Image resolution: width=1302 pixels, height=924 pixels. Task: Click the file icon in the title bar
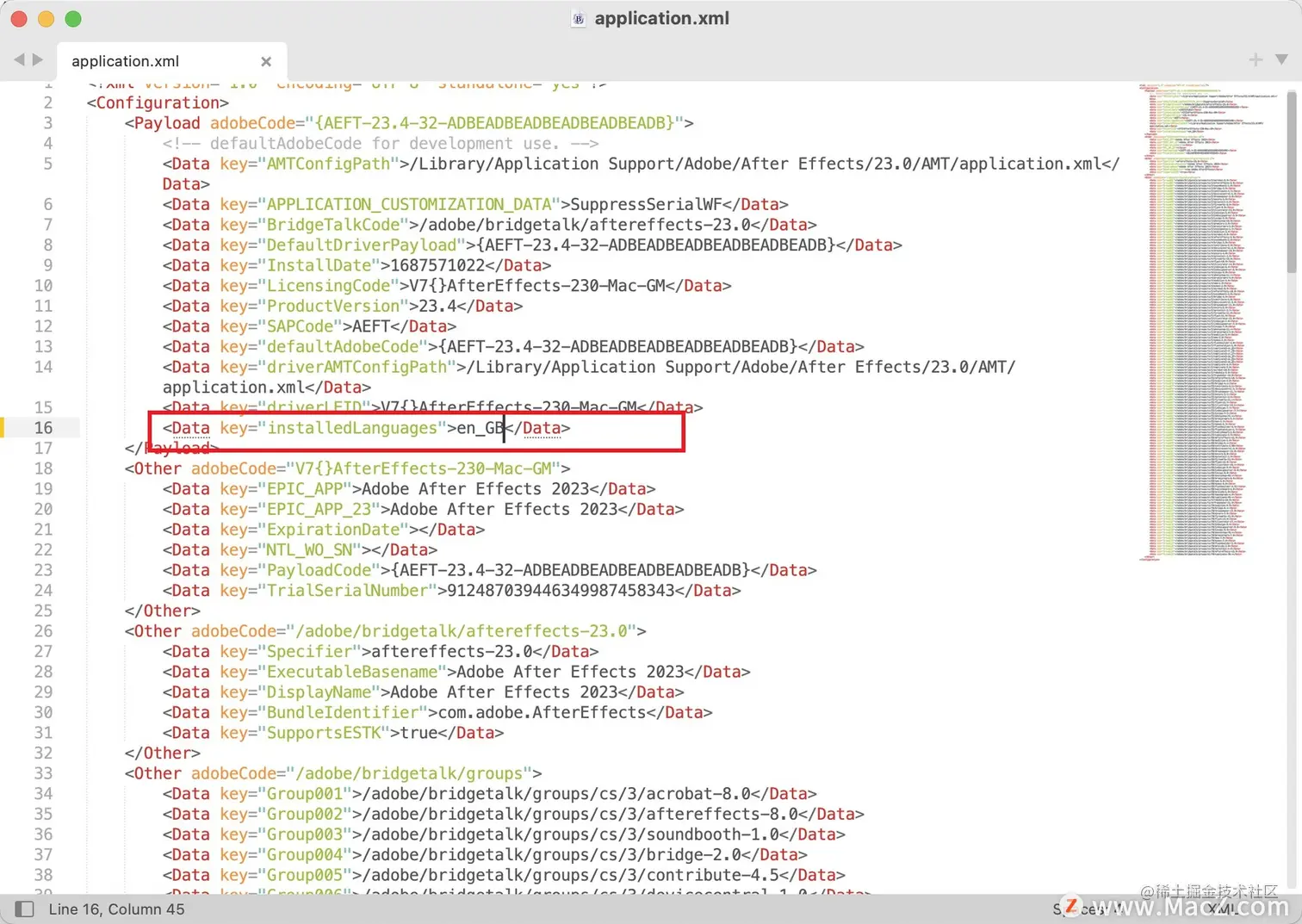pos(579,19)
